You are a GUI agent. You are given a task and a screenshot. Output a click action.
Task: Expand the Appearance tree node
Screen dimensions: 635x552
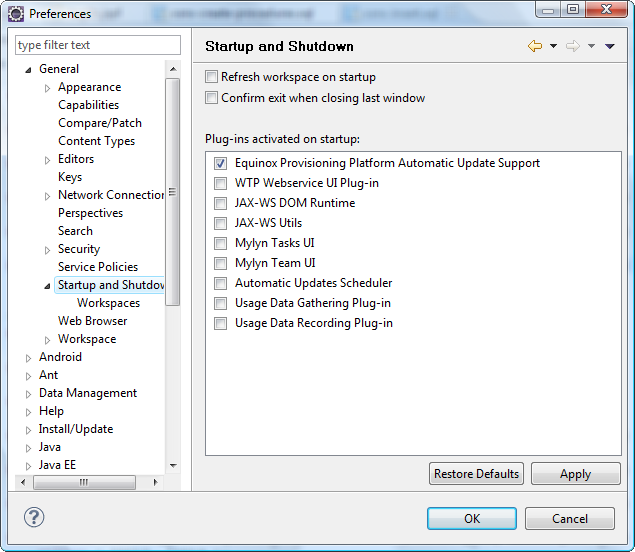[x=47, y=88]
